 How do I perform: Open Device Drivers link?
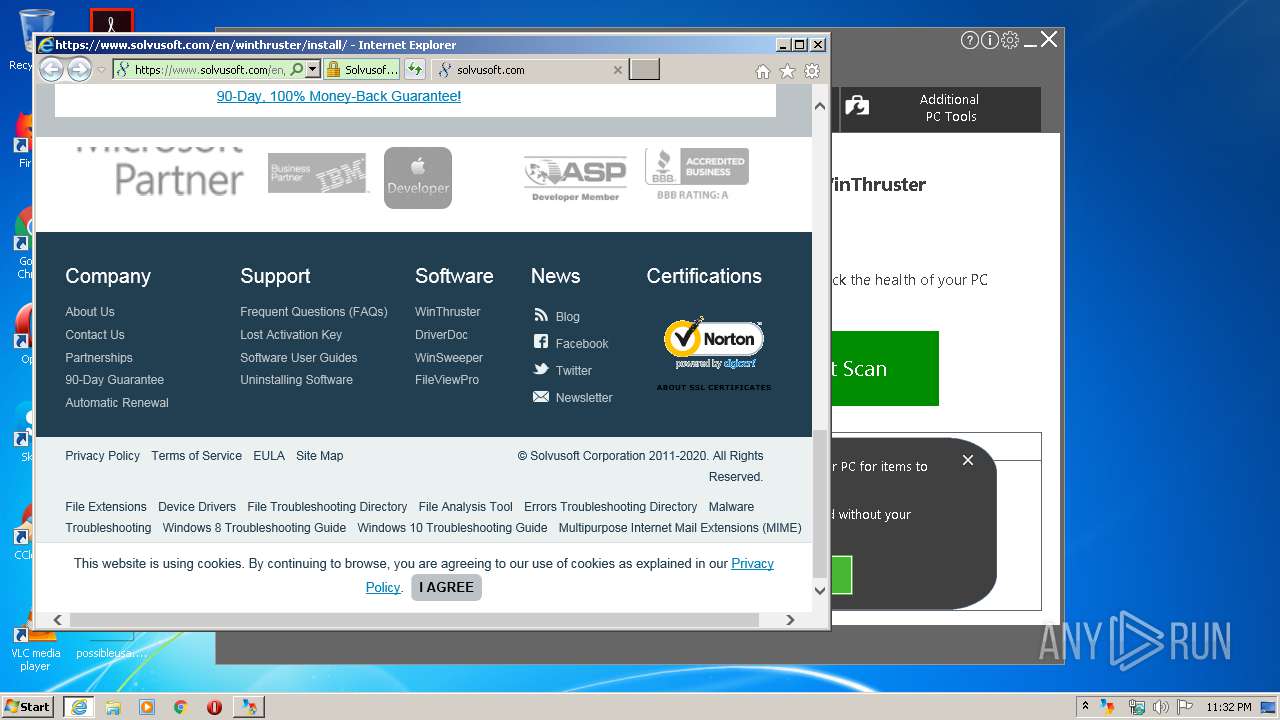click(x=197, y=507)
